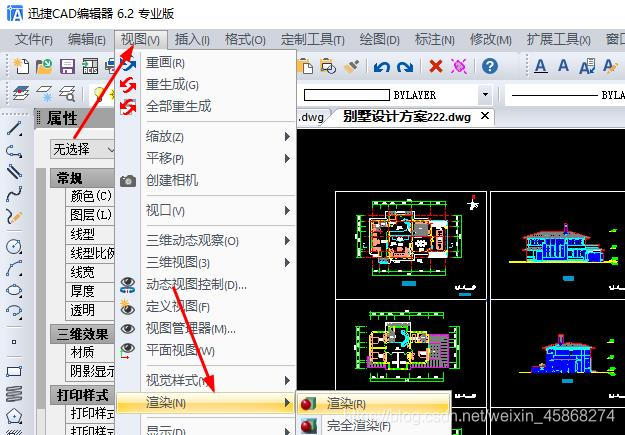Viewport: 625px width, 435px height.
Task: Select the freehand sketch pencil tool
Action: 14,216
